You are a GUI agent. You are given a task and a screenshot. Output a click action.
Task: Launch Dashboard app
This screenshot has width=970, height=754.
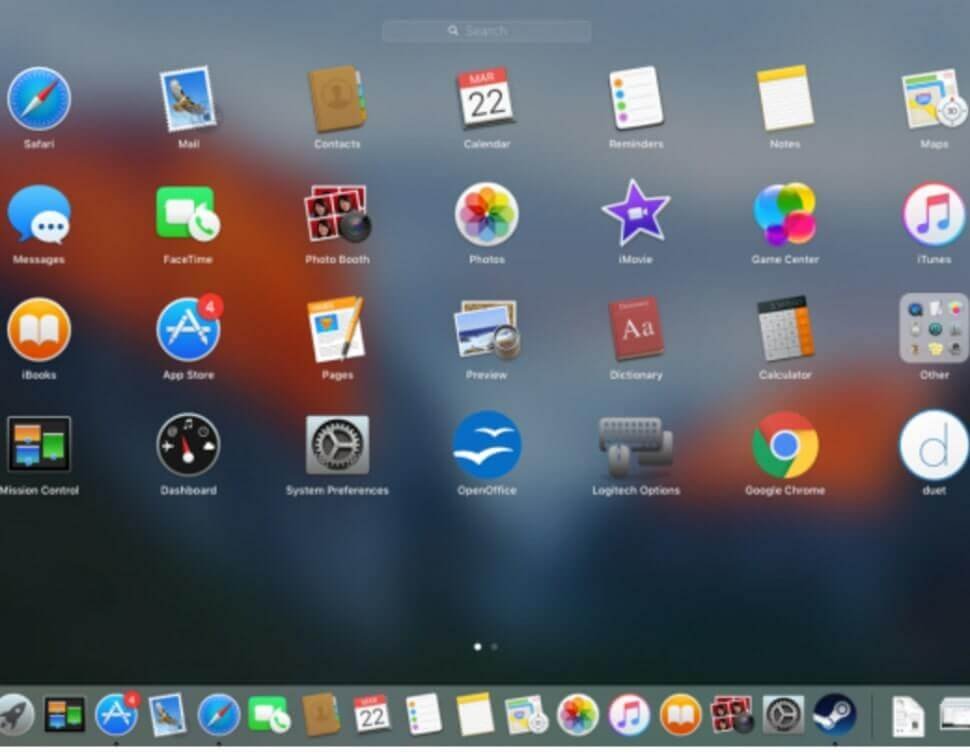188,445
